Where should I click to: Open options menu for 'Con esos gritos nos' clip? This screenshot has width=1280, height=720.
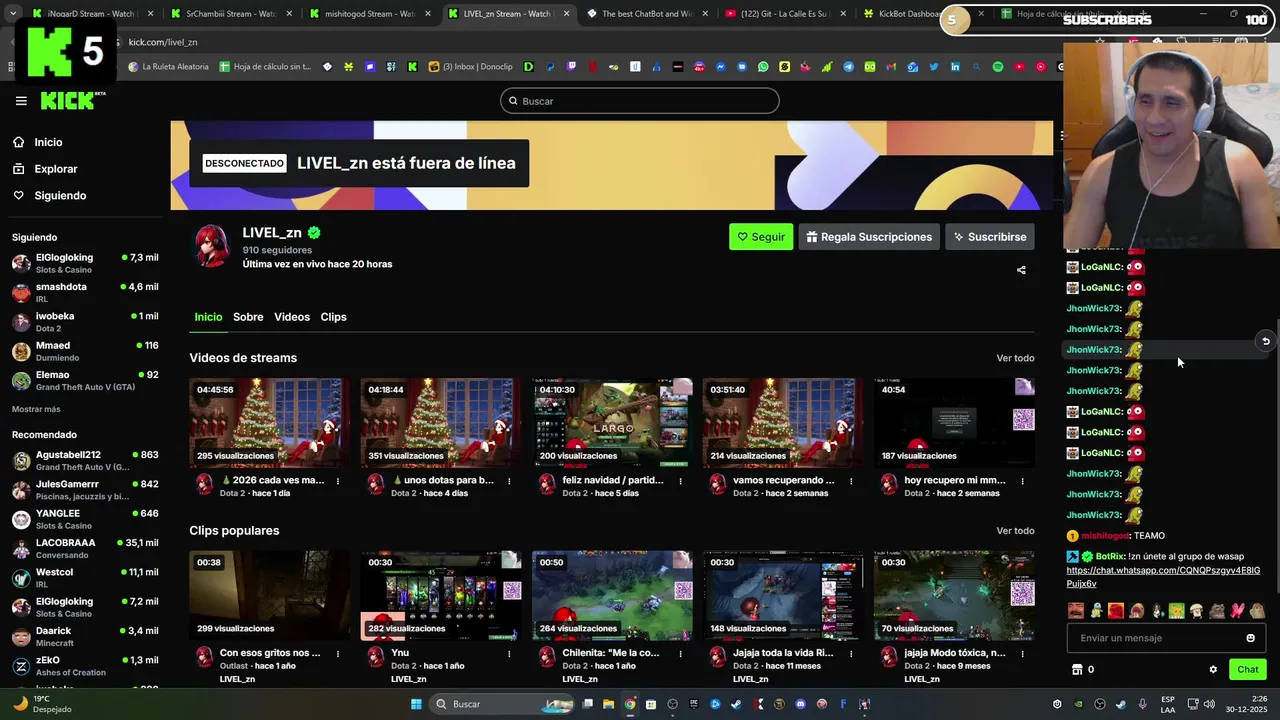(338, 654)
